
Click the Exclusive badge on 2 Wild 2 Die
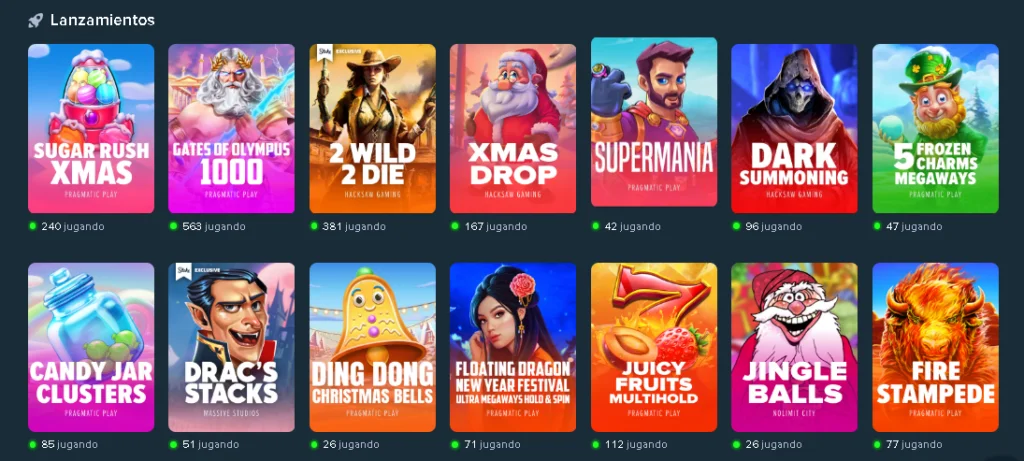point(340,52)
